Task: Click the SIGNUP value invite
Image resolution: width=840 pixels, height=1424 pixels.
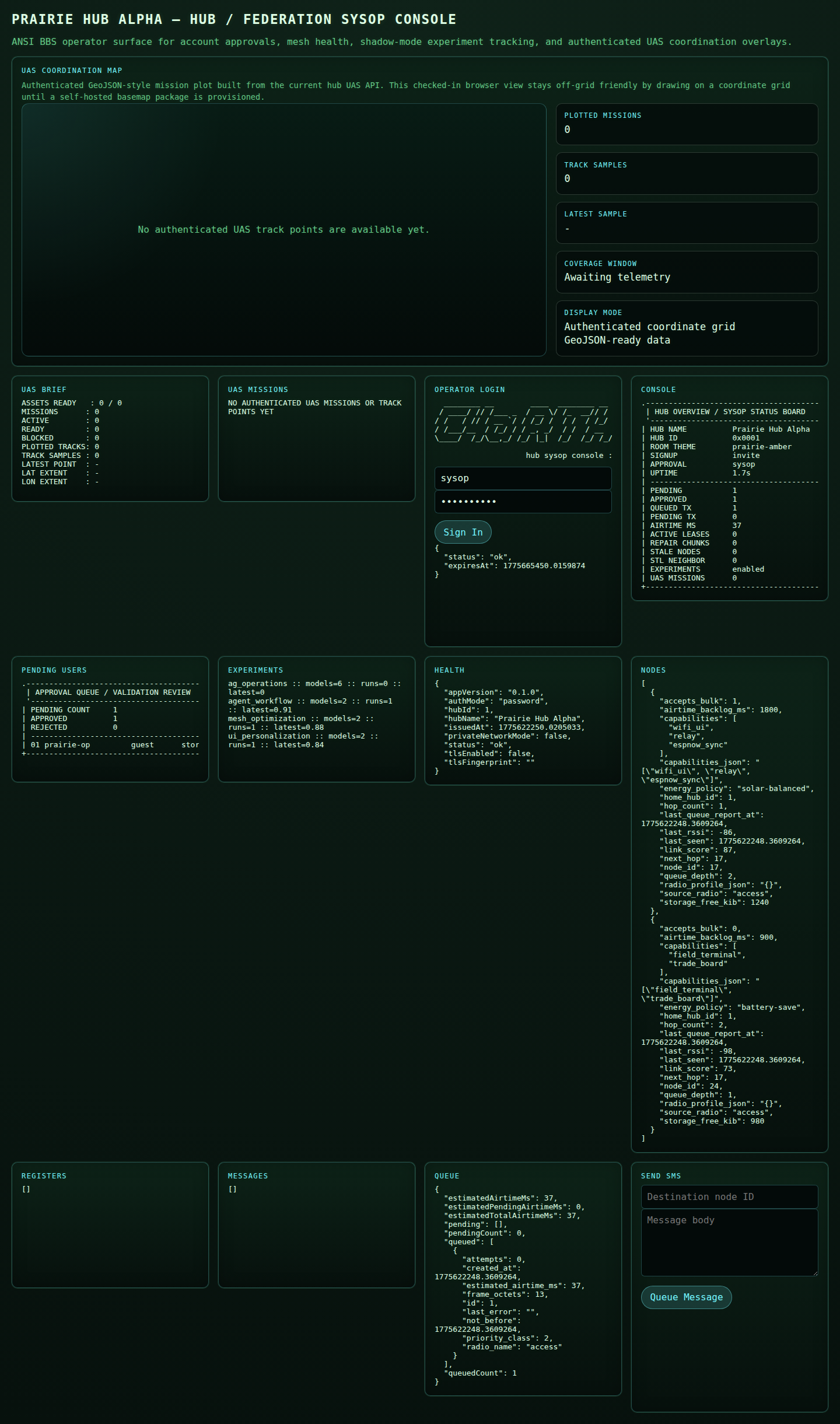Action: pos(746,456)
